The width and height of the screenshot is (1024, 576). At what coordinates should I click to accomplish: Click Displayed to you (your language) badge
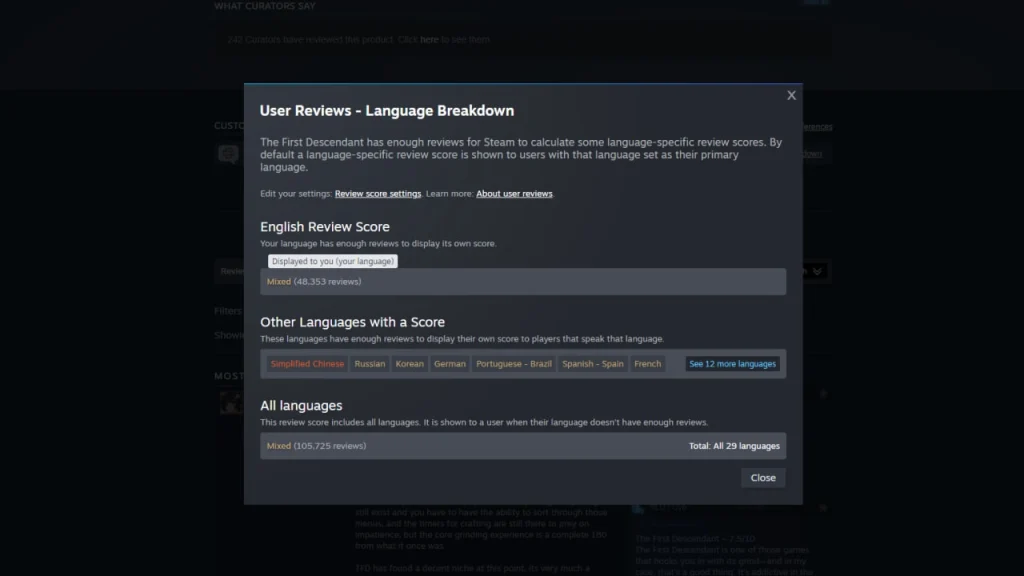(332, 261)
